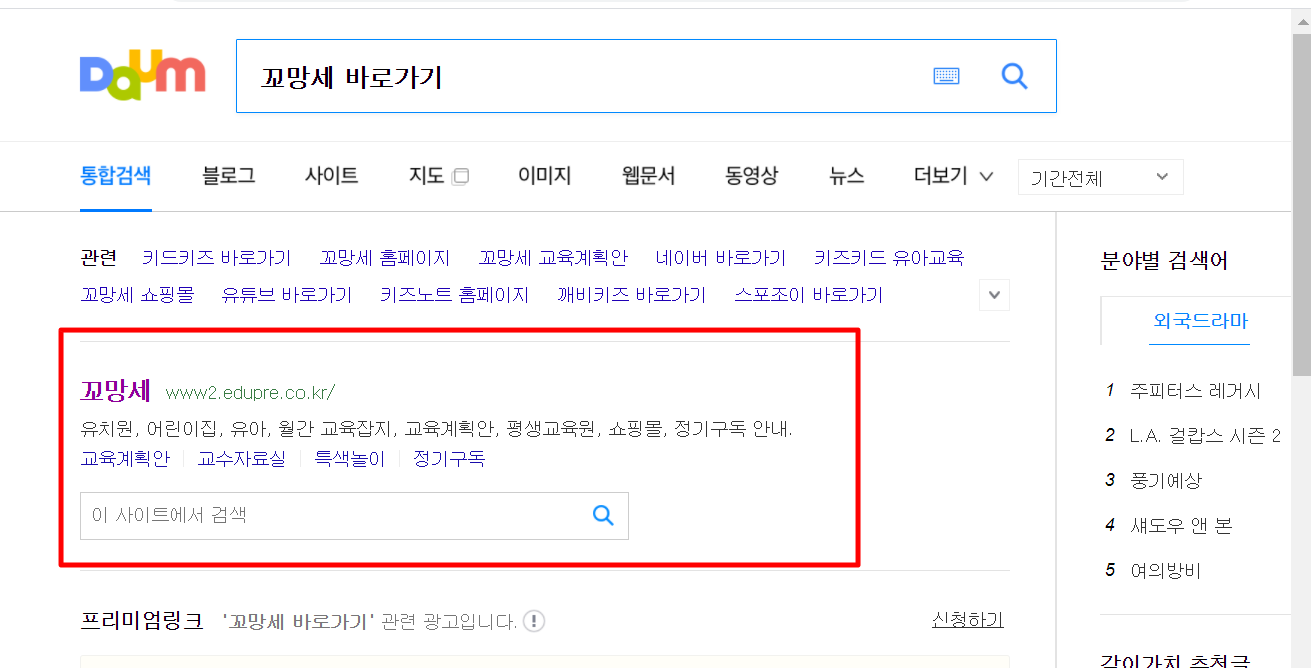Open ranked item 섀도우 앤 본

[x=1181, y=526]
